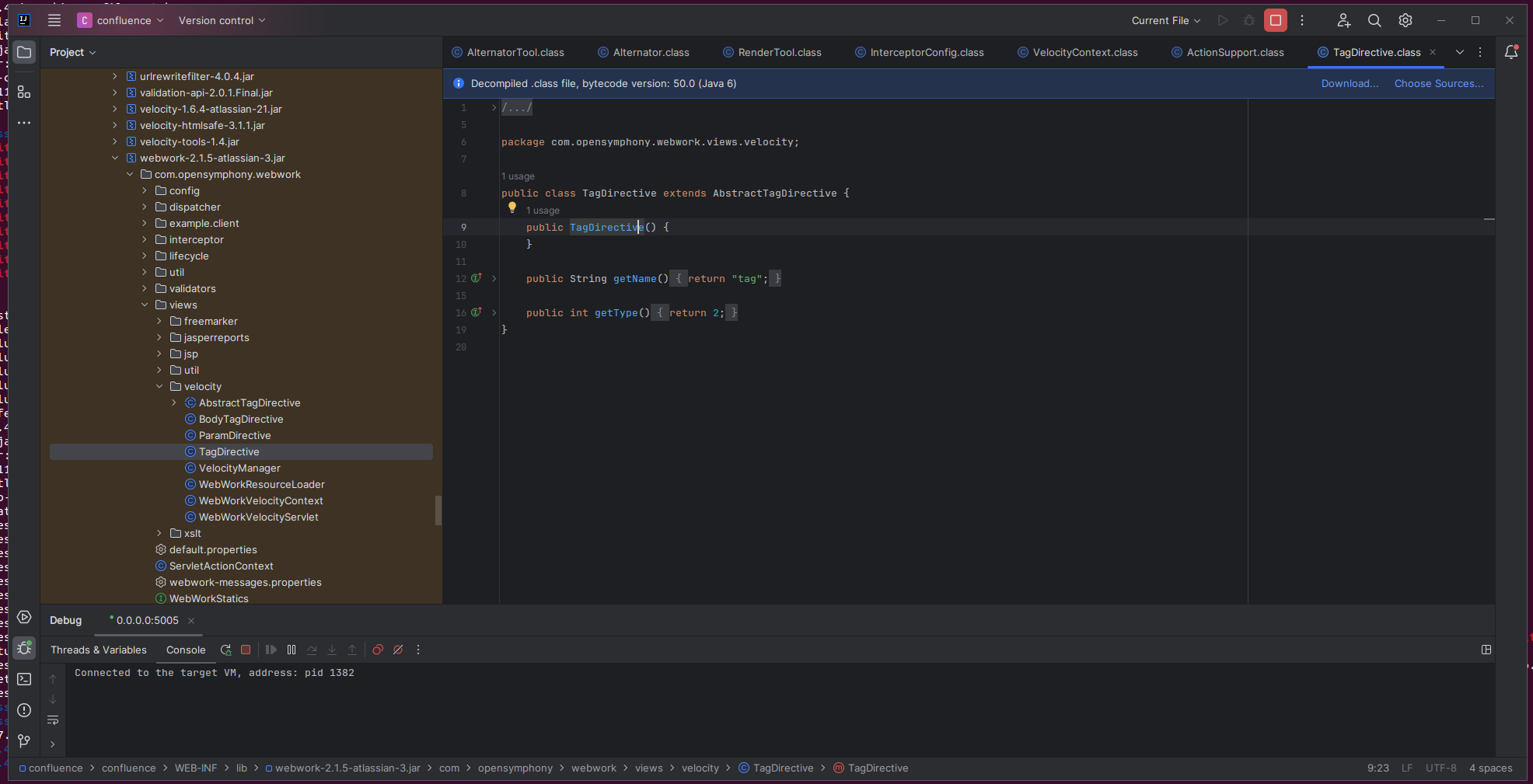
Task: Click the override gutter icon at getType
Action: pyautogui.click(x=477, y=312)
